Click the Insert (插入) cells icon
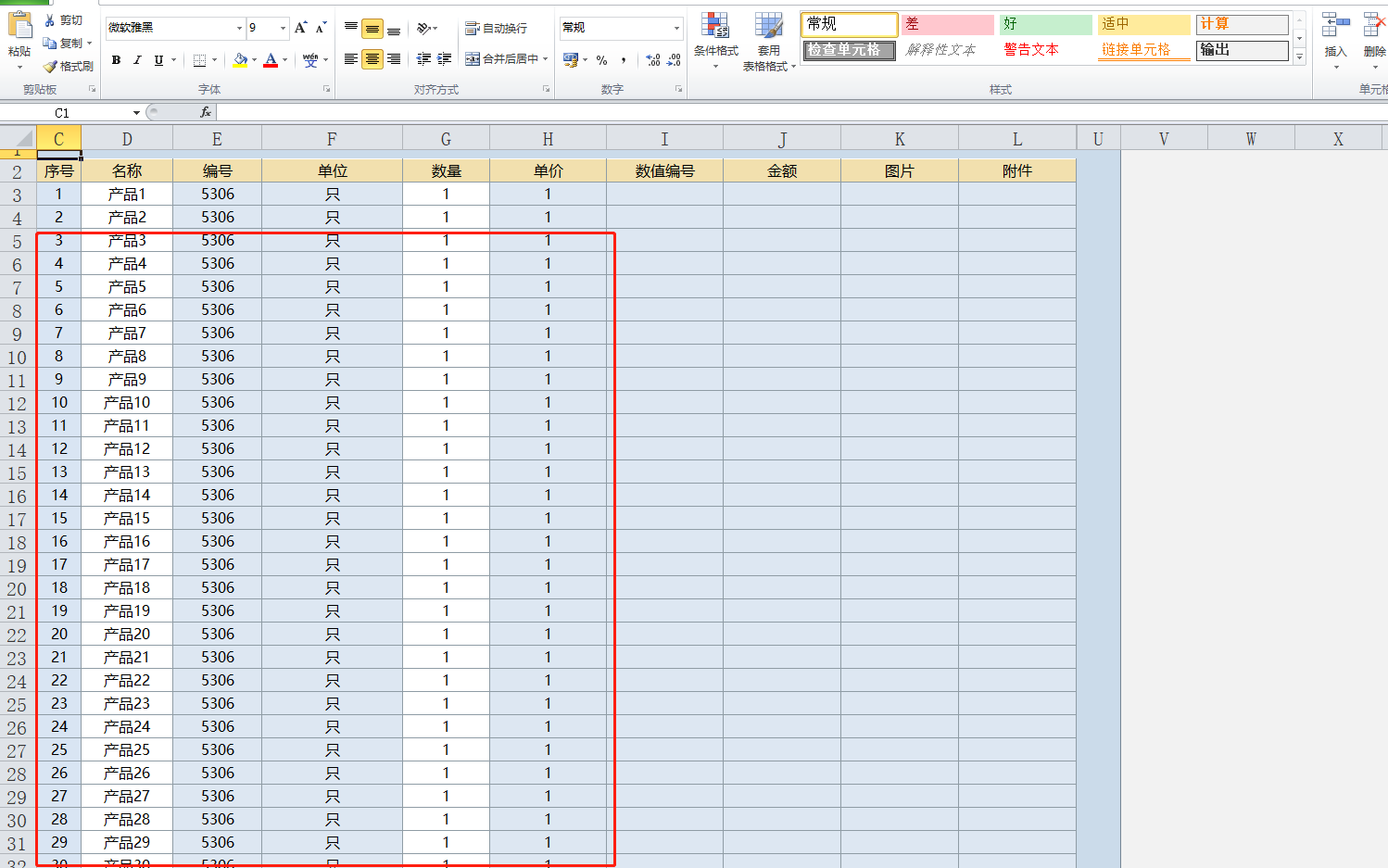 1335,36
